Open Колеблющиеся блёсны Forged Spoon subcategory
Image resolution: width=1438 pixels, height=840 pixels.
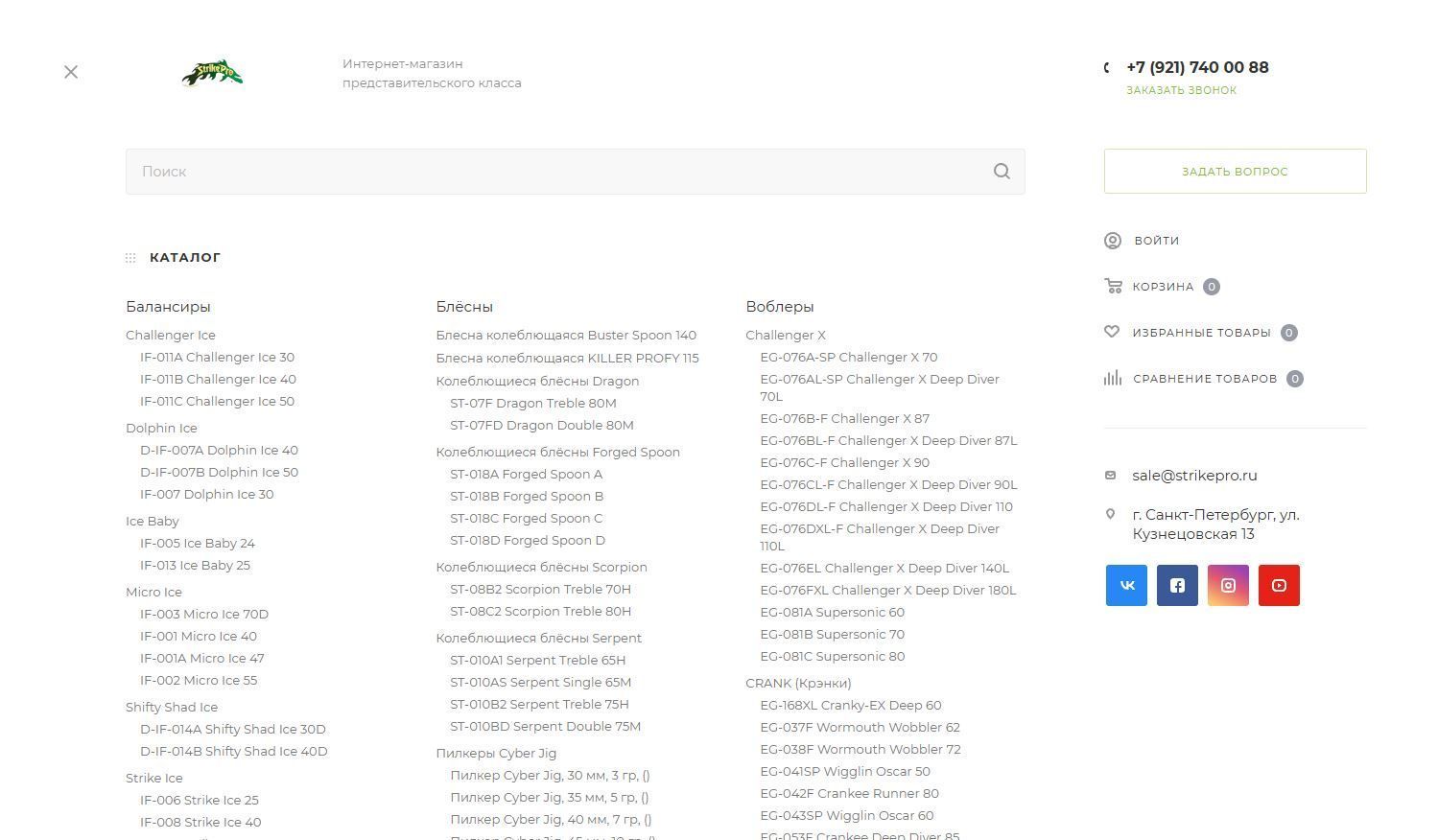(x=557, y=452)
